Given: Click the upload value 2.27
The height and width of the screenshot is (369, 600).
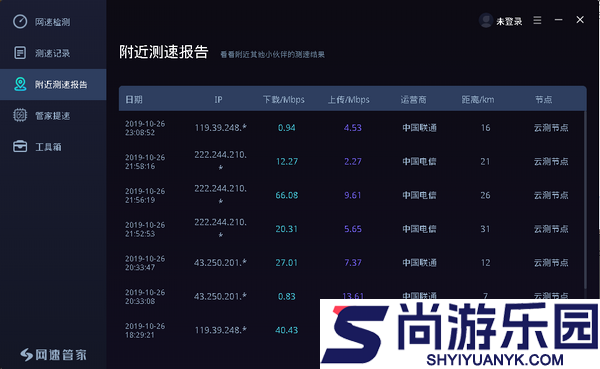Looking at the screenshot, I should 352,162.
